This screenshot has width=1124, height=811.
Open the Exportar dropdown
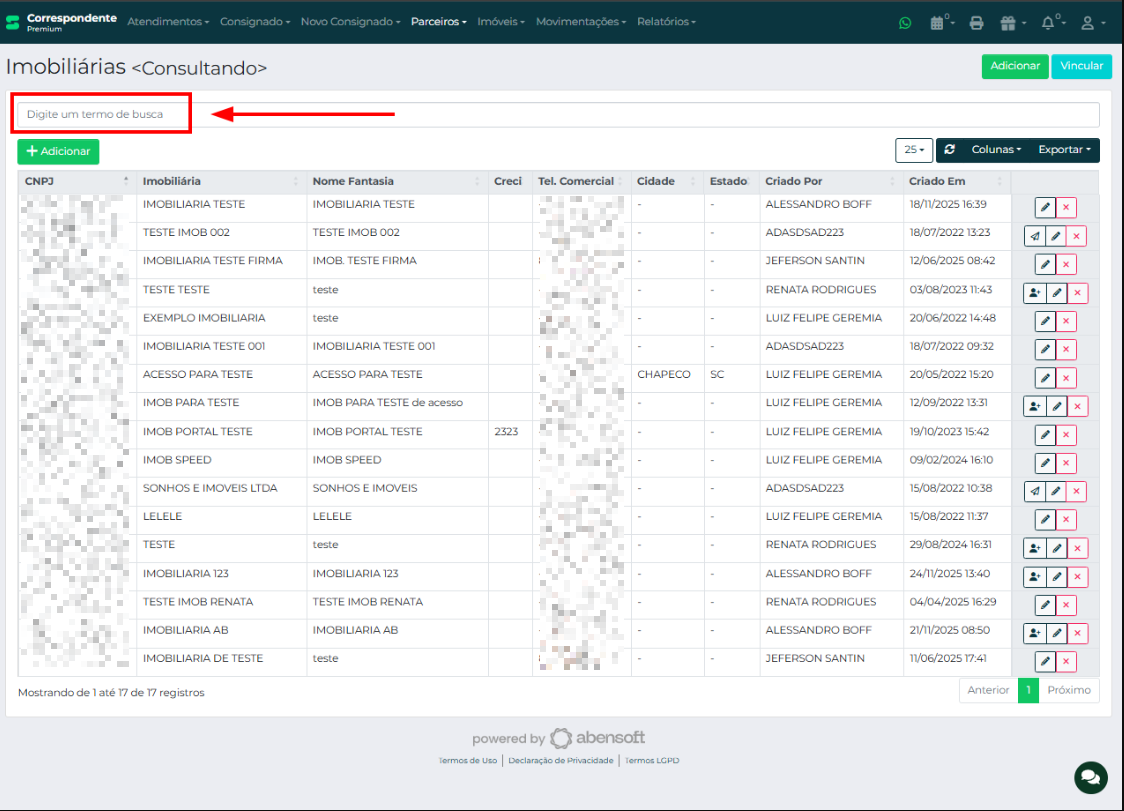point(1063,149)
